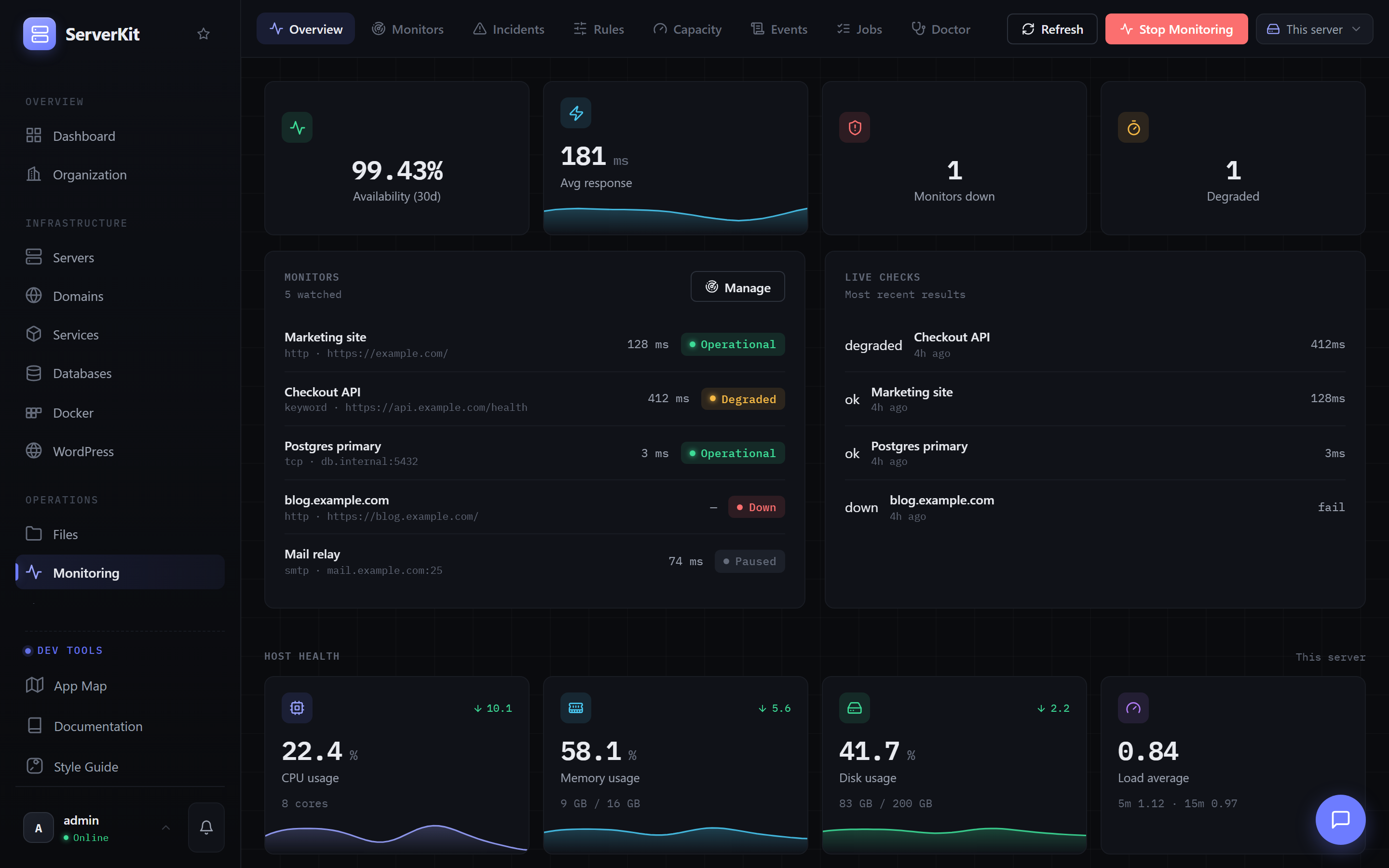The height and width of the screenshot is (868, 1389).
Task: Switch to Incidents tab
Action: [x=508, y=29]
